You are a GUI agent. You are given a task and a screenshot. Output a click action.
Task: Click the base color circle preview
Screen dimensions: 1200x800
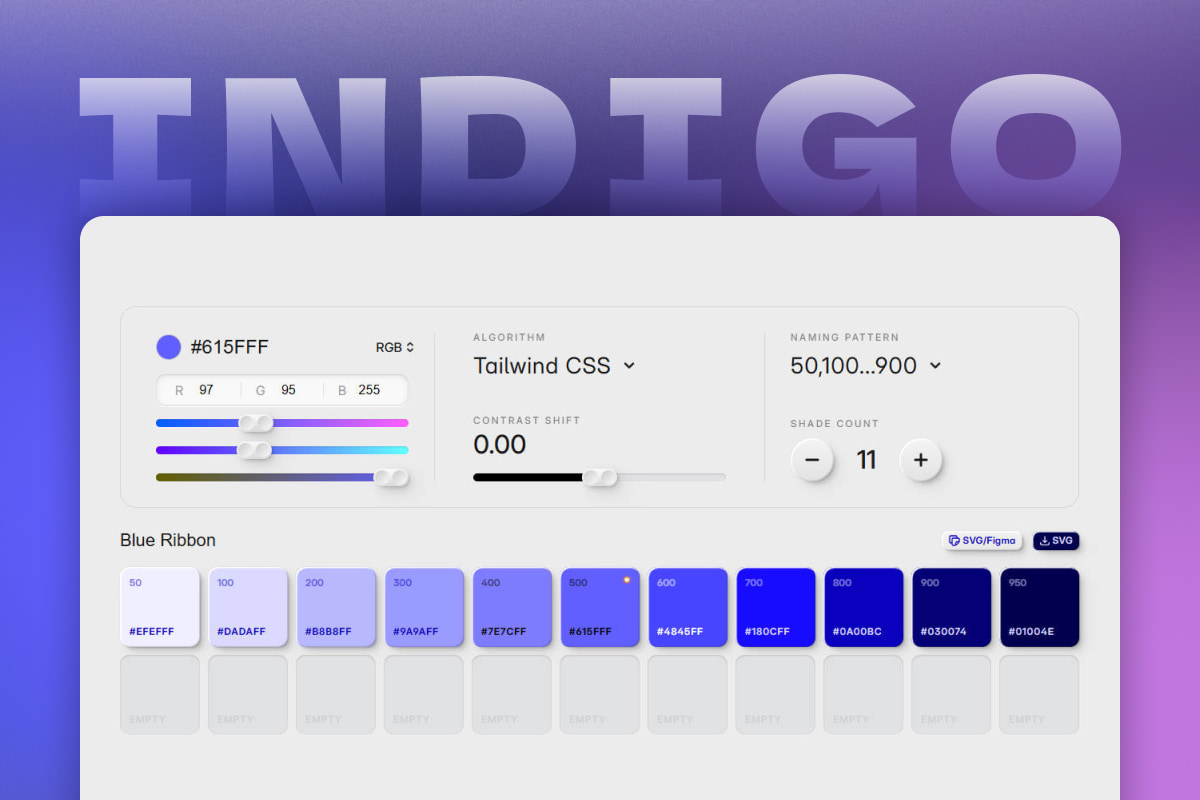tap(168, 347)
